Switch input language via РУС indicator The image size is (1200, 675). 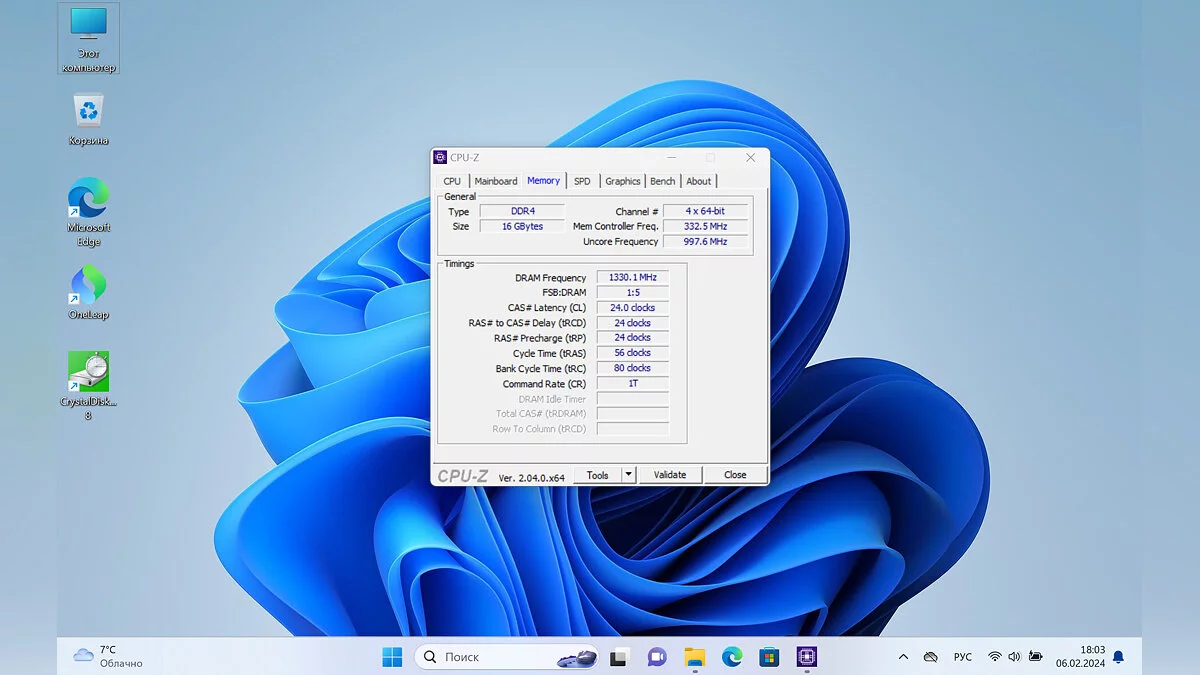[962, 657]
